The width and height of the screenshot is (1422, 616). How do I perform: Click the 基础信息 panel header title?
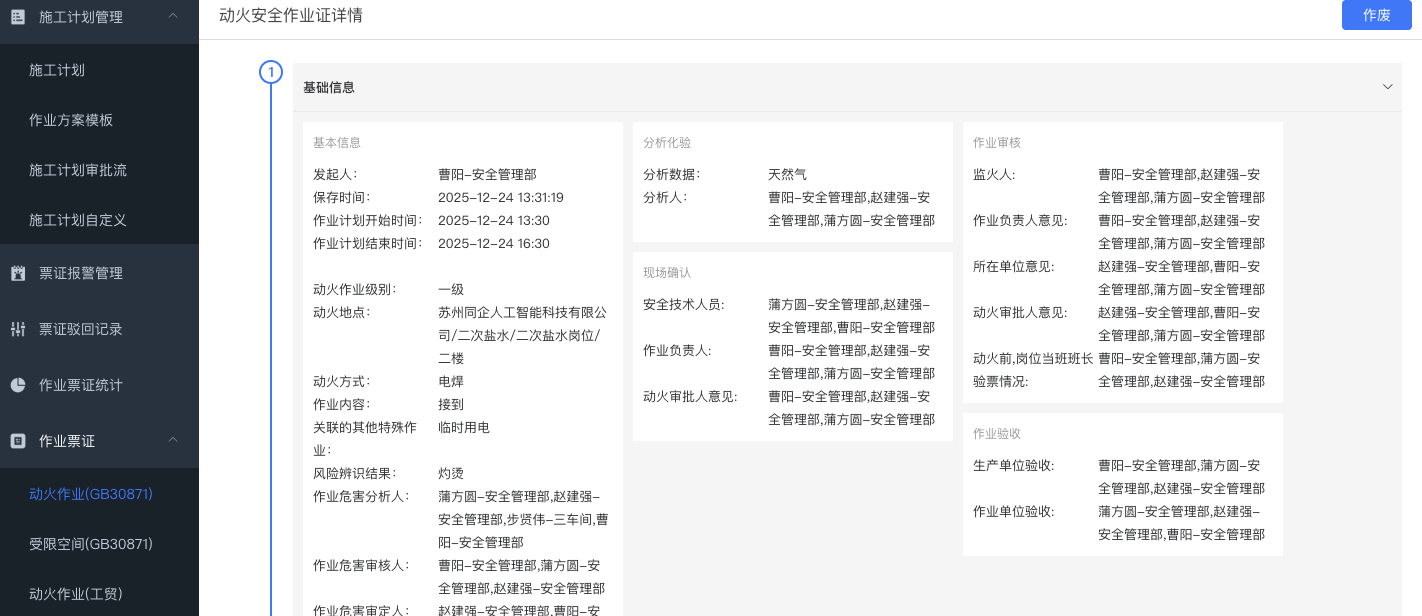pos(329,88)
